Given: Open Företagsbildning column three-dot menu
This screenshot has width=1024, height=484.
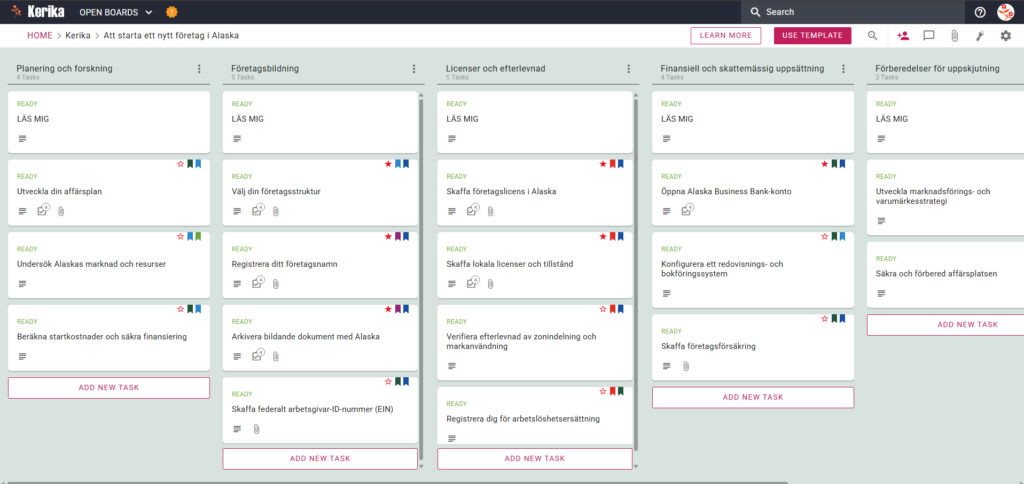Looking at the screenshot, I should (413, 69).
